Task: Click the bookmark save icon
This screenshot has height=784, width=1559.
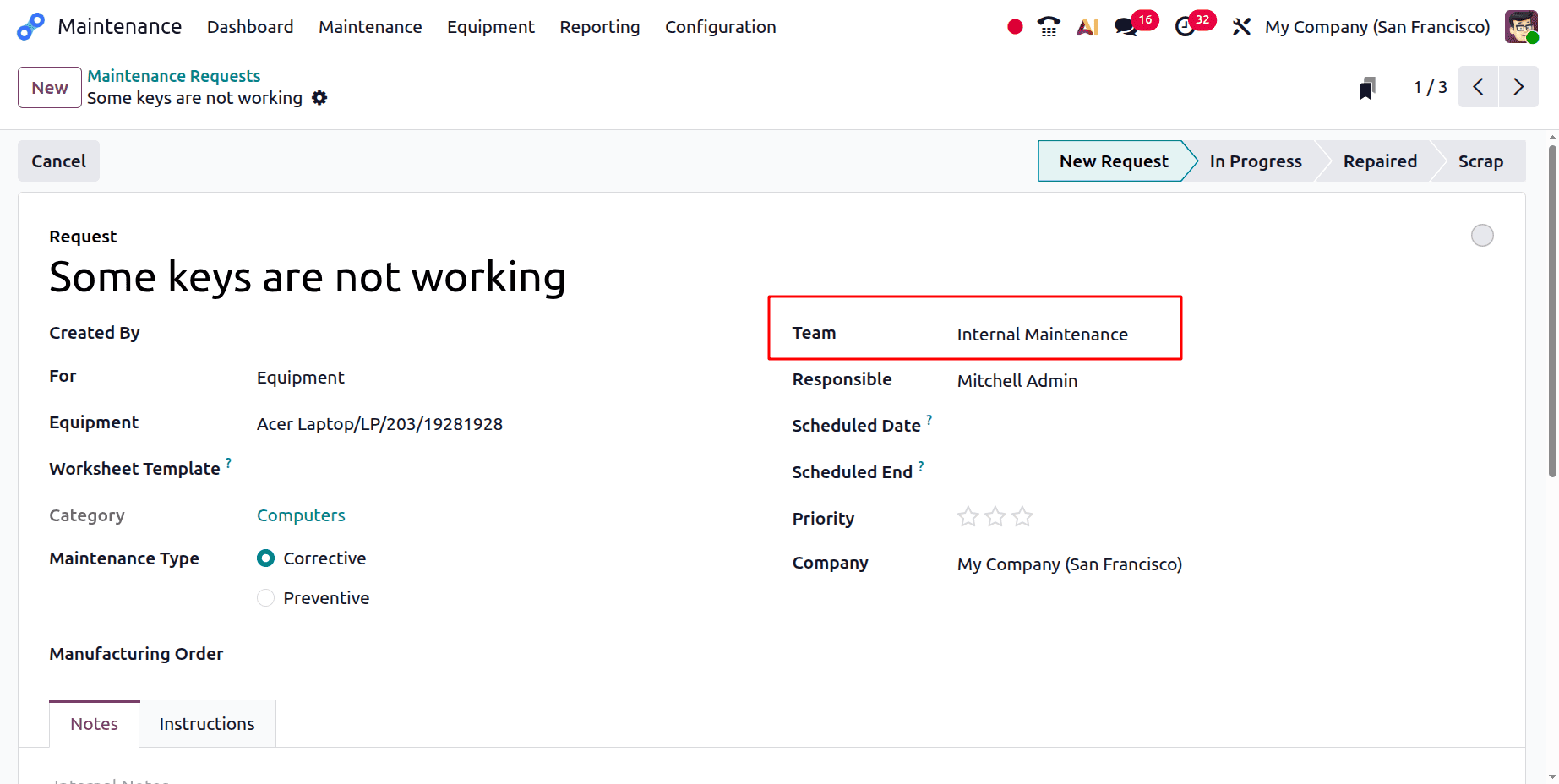Action: (1367, 88)
